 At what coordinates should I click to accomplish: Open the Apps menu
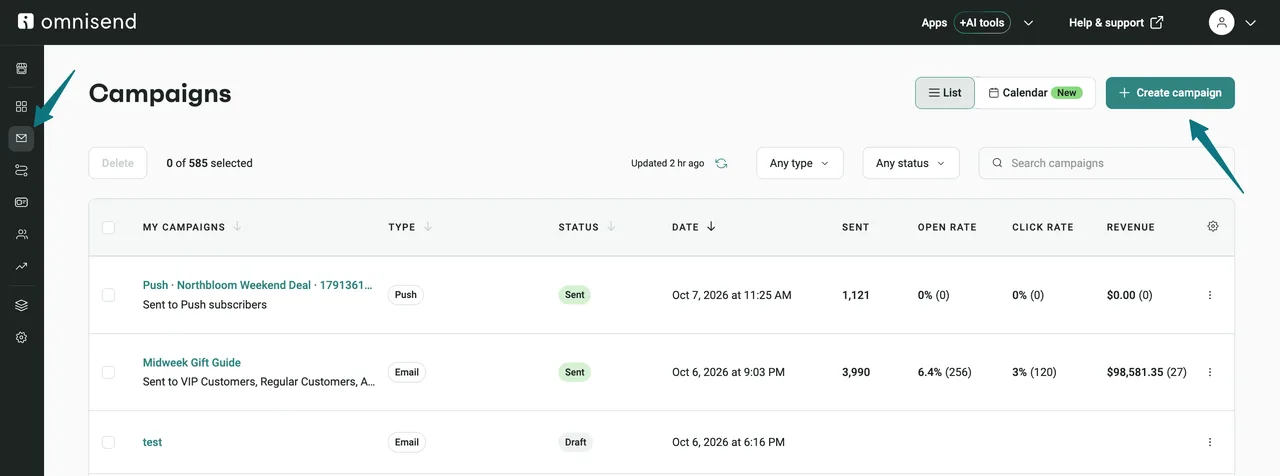pyautogui.click(x=934, y=23)
